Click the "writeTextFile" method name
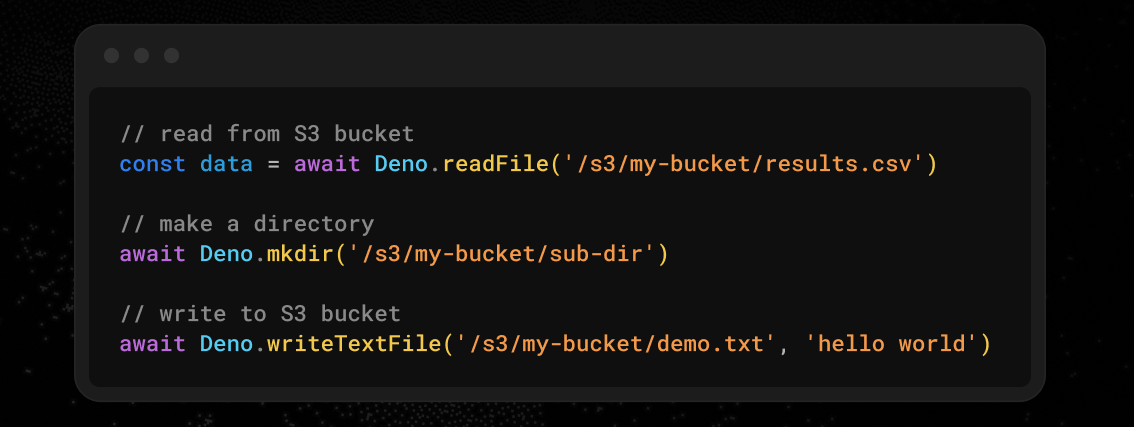The image size is (1134, 427). click(x=354, y=344)
